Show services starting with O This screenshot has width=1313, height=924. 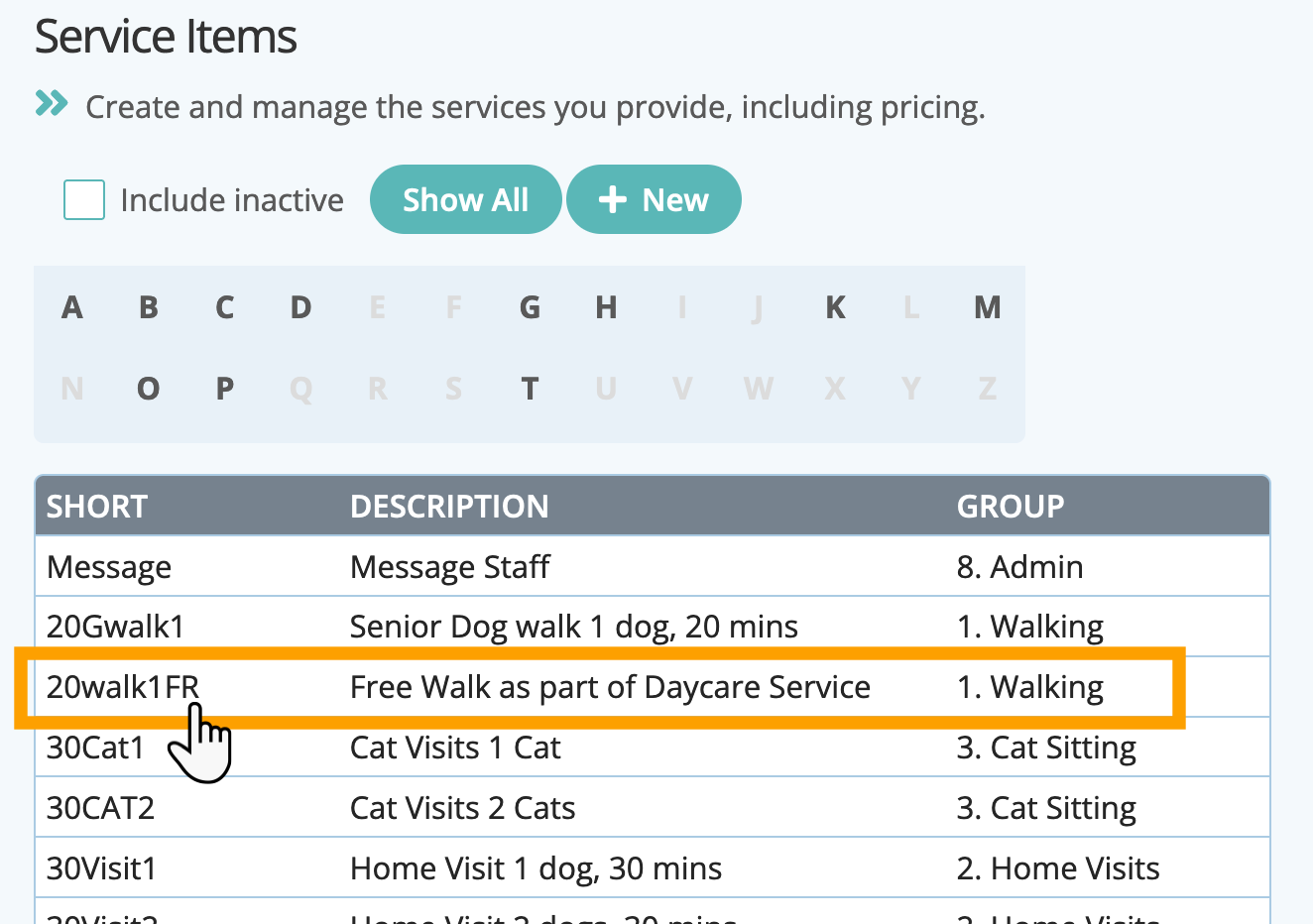tap(149, 389)
